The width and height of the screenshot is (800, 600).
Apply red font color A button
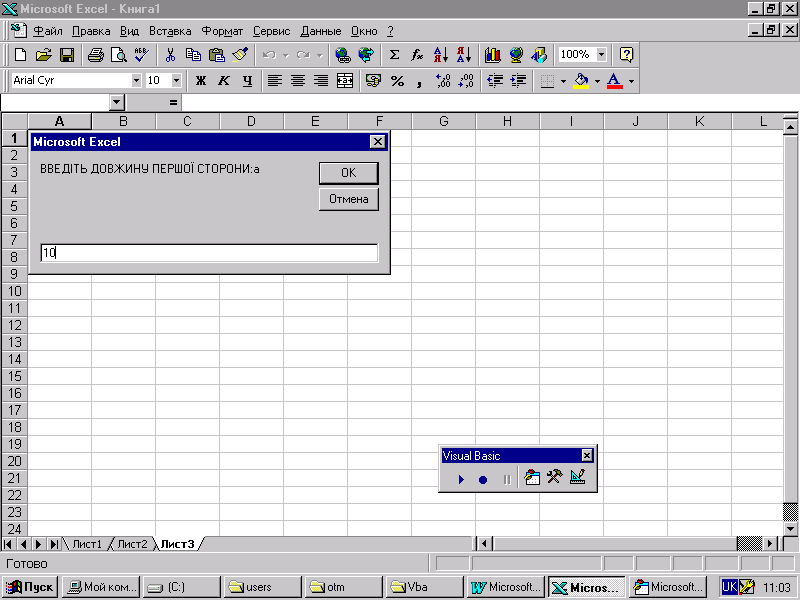(615, 81)
